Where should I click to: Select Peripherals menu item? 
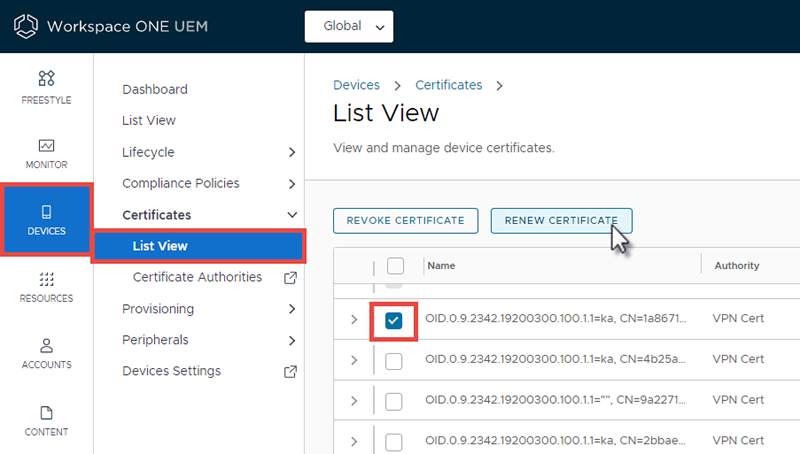156,340
